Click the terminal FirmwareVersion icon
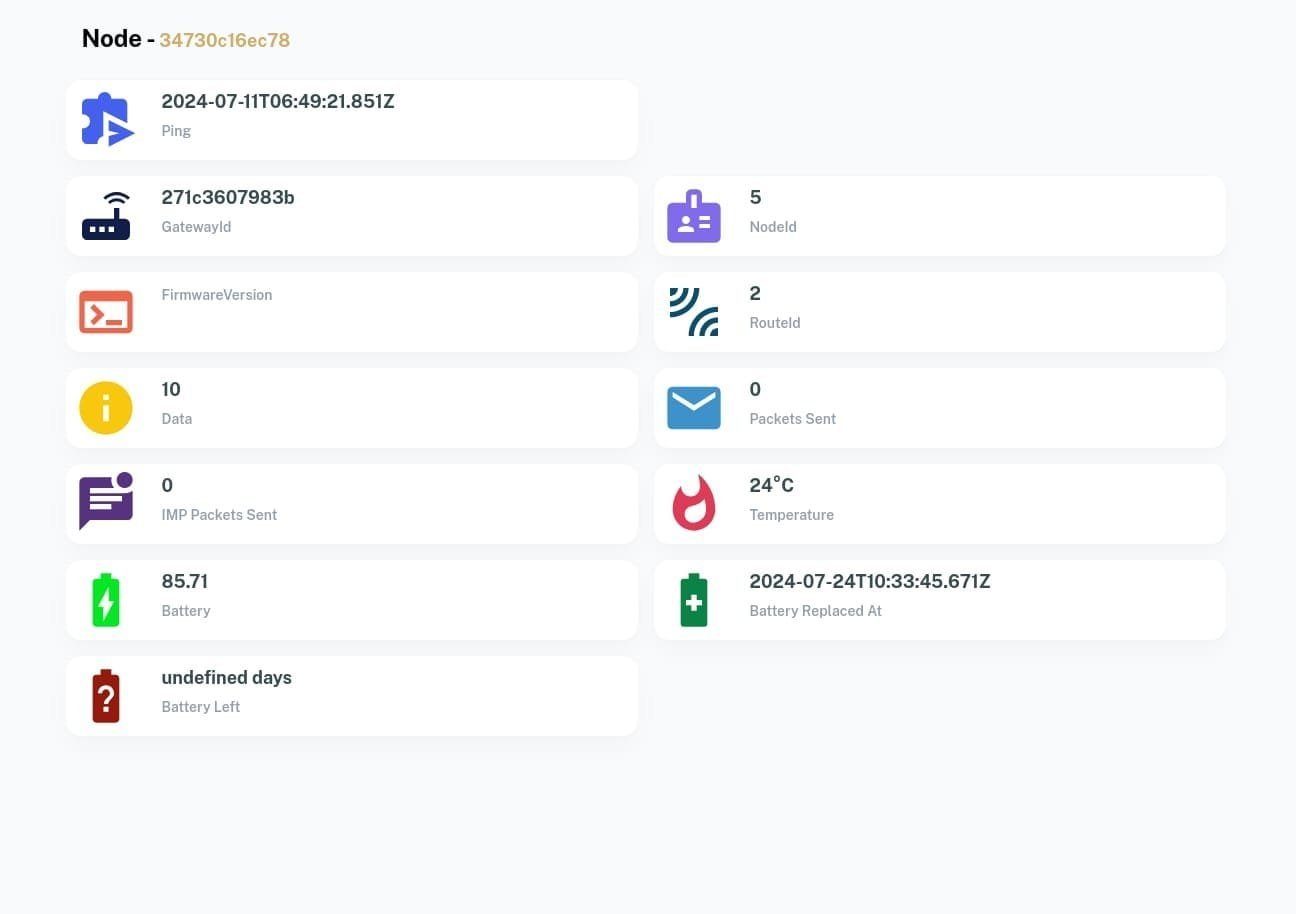 (x=106, y=312)
